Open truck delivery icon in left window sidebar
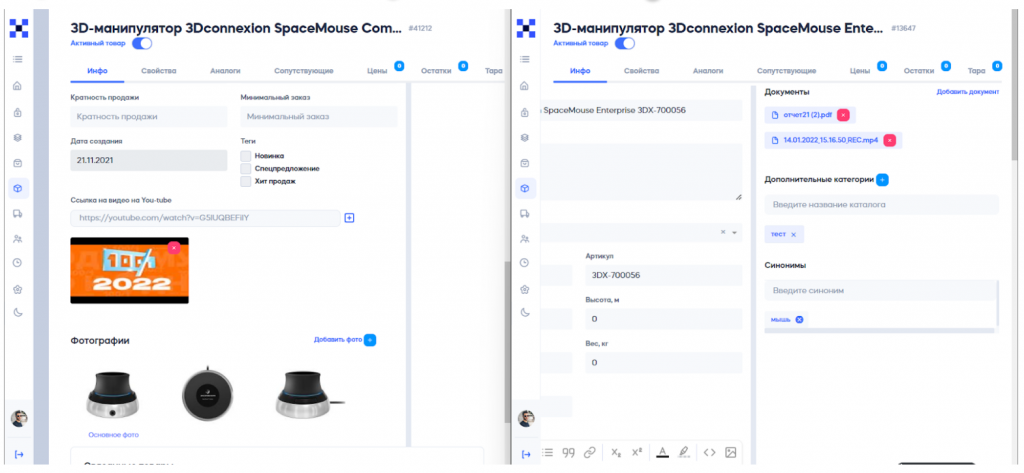The image size is (1024, 473). click(x=18, y=214)
